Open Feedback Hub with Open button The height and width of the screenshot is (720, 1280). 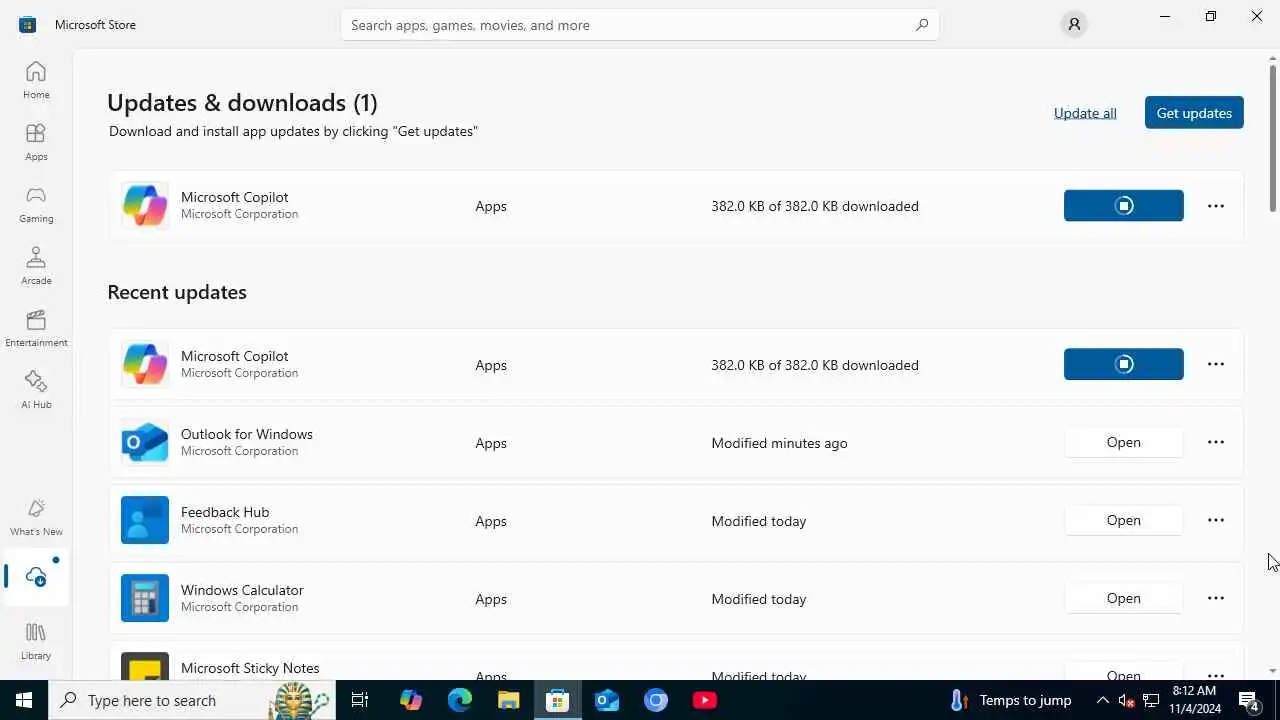[x=1124, y=520]
